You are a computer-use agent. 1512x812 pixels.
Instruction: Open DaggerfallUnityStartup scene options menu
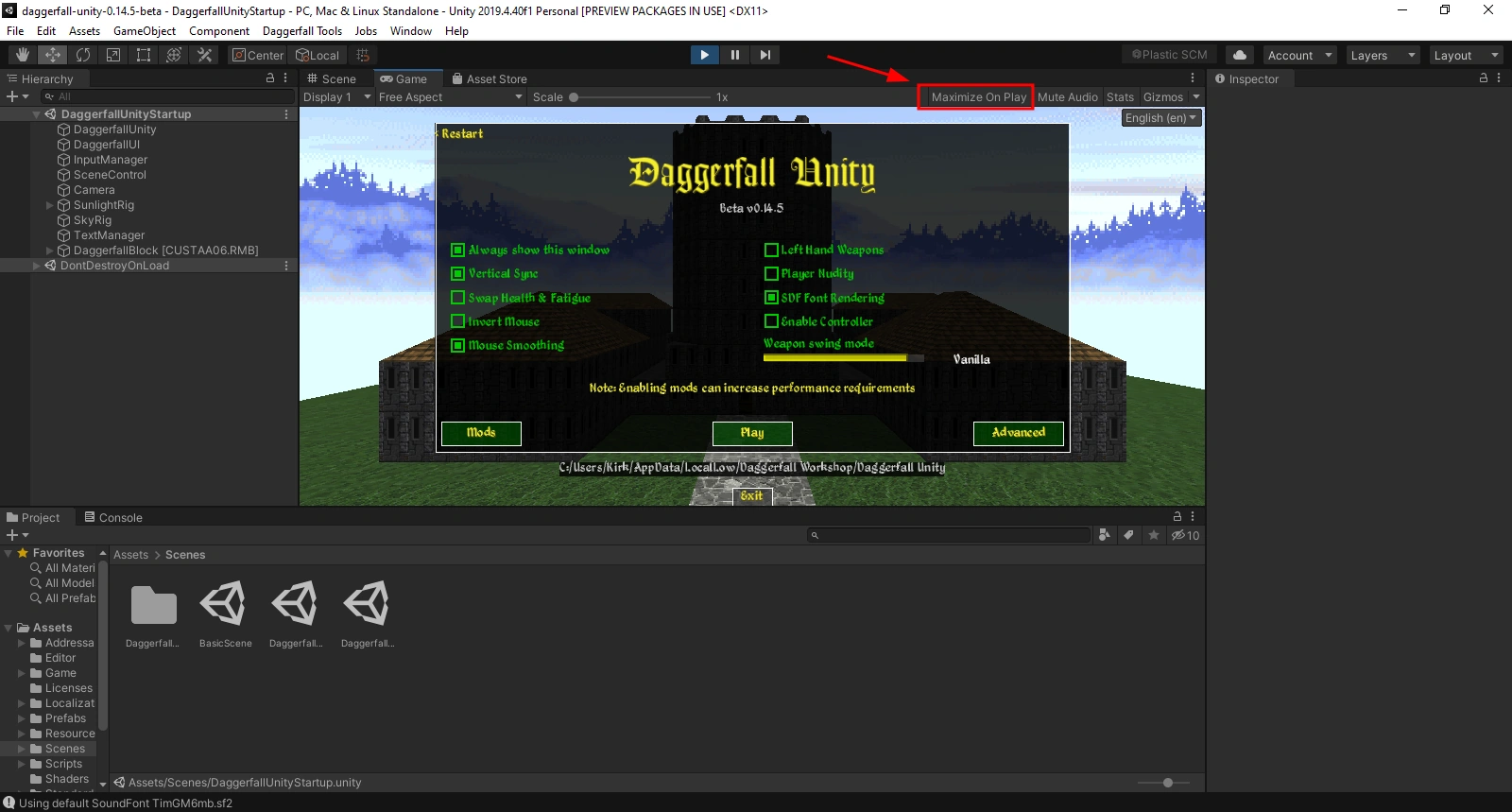point(286,114)
